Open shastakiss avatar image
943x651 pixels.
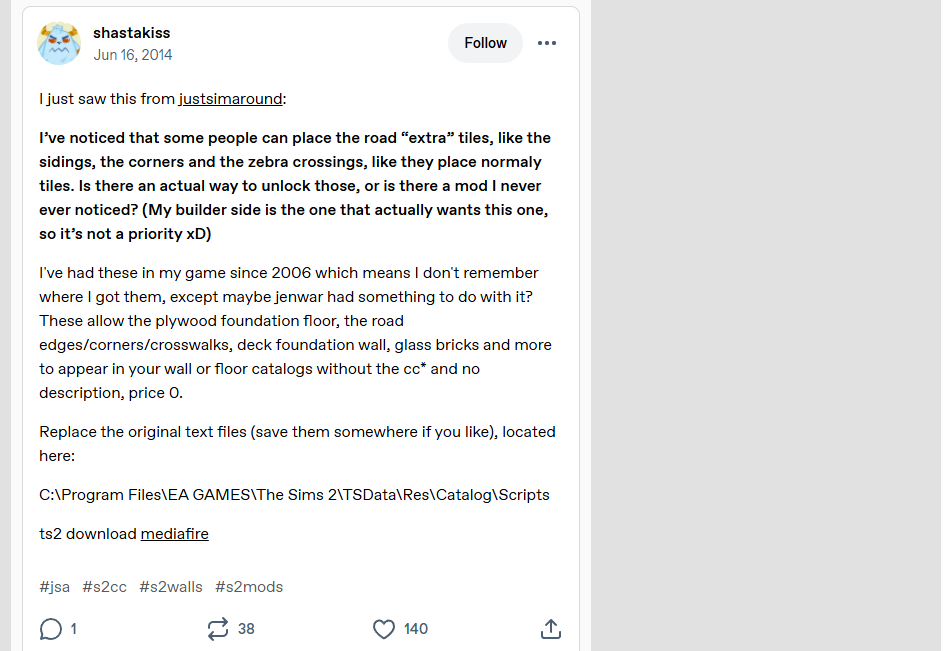tap(59, 43)
